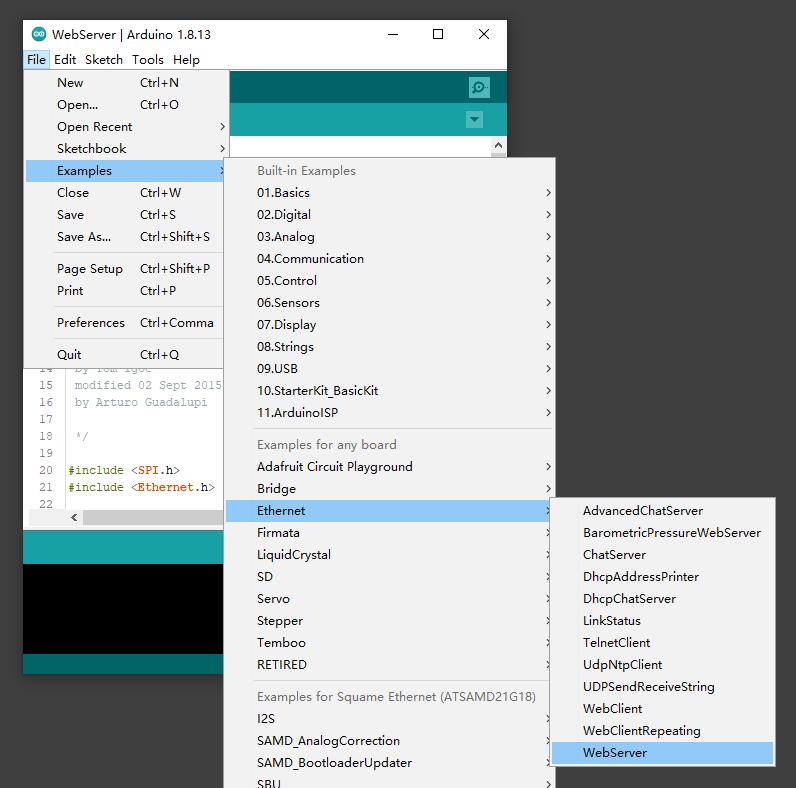Choose Quit in the File menu
This screenshot has height=788, width=796.
point(125,354)
